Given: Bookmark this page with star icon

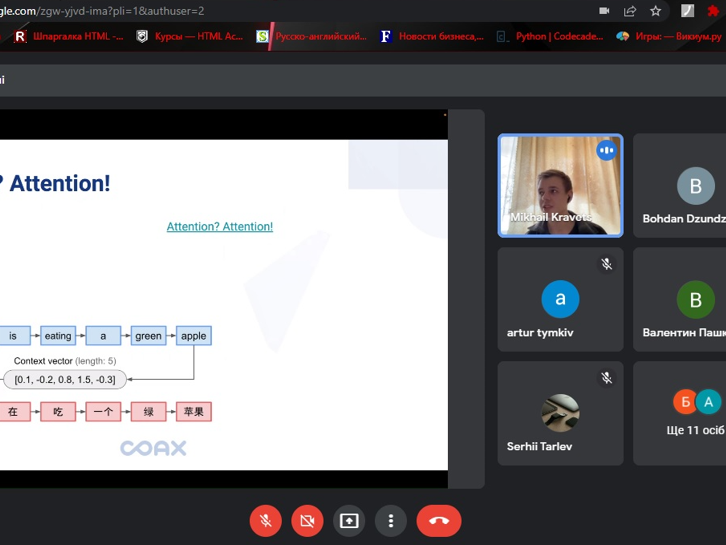Looking at the screenshot, I should click(656, 11).
